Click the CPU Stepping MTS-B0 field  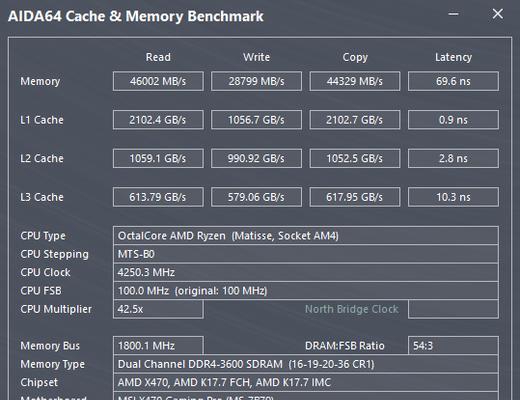[x=306, y=254]
